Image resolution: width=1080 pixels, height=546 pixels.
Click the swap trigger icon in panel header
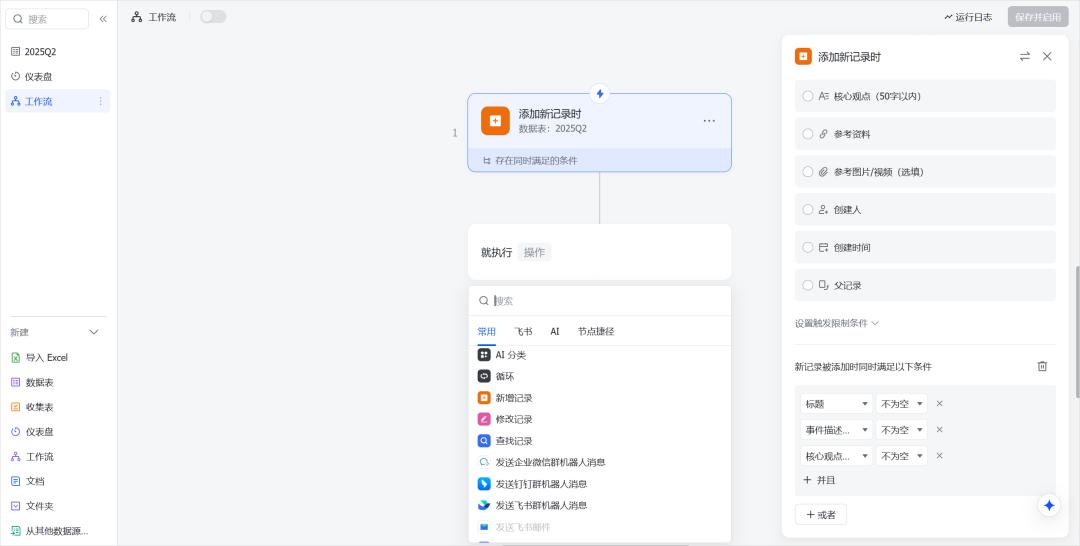pos(1025,56)
